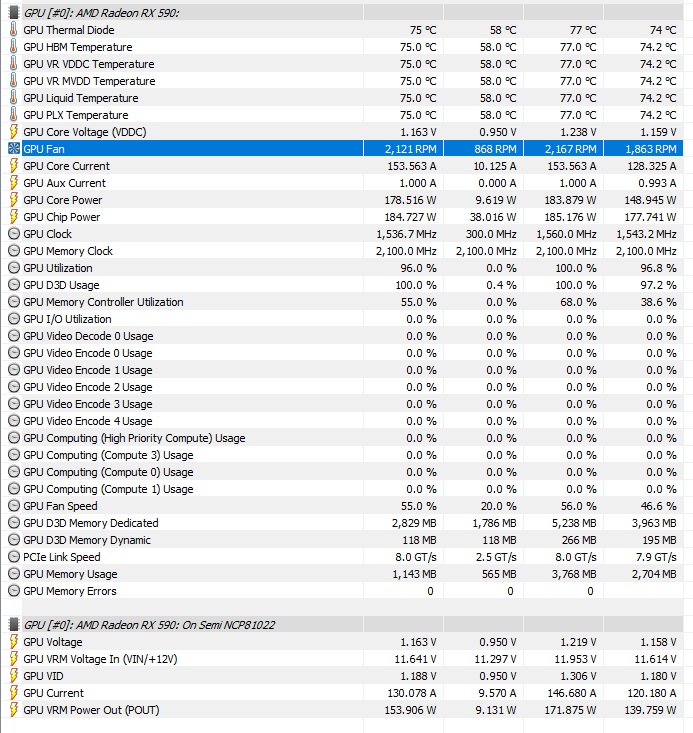Click the 183.879 W GPU Core Power value

(x=570, y=200)
